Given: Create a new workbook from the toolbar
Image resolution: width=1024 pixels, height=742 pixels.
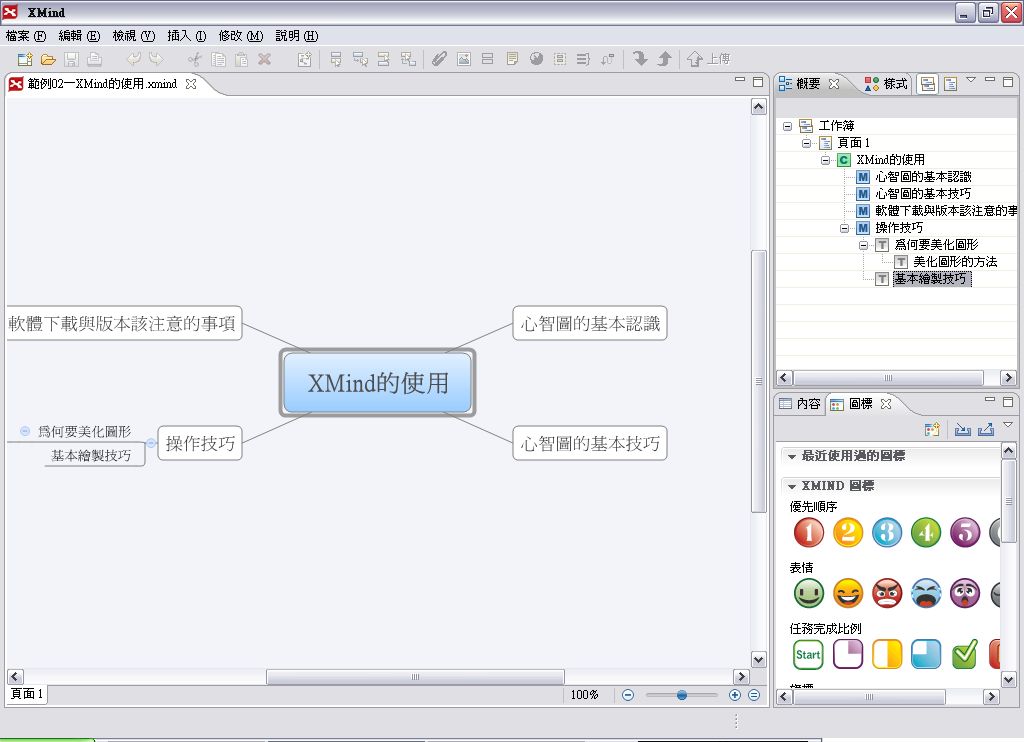Looking at the screenshot, I should (25, 59).
